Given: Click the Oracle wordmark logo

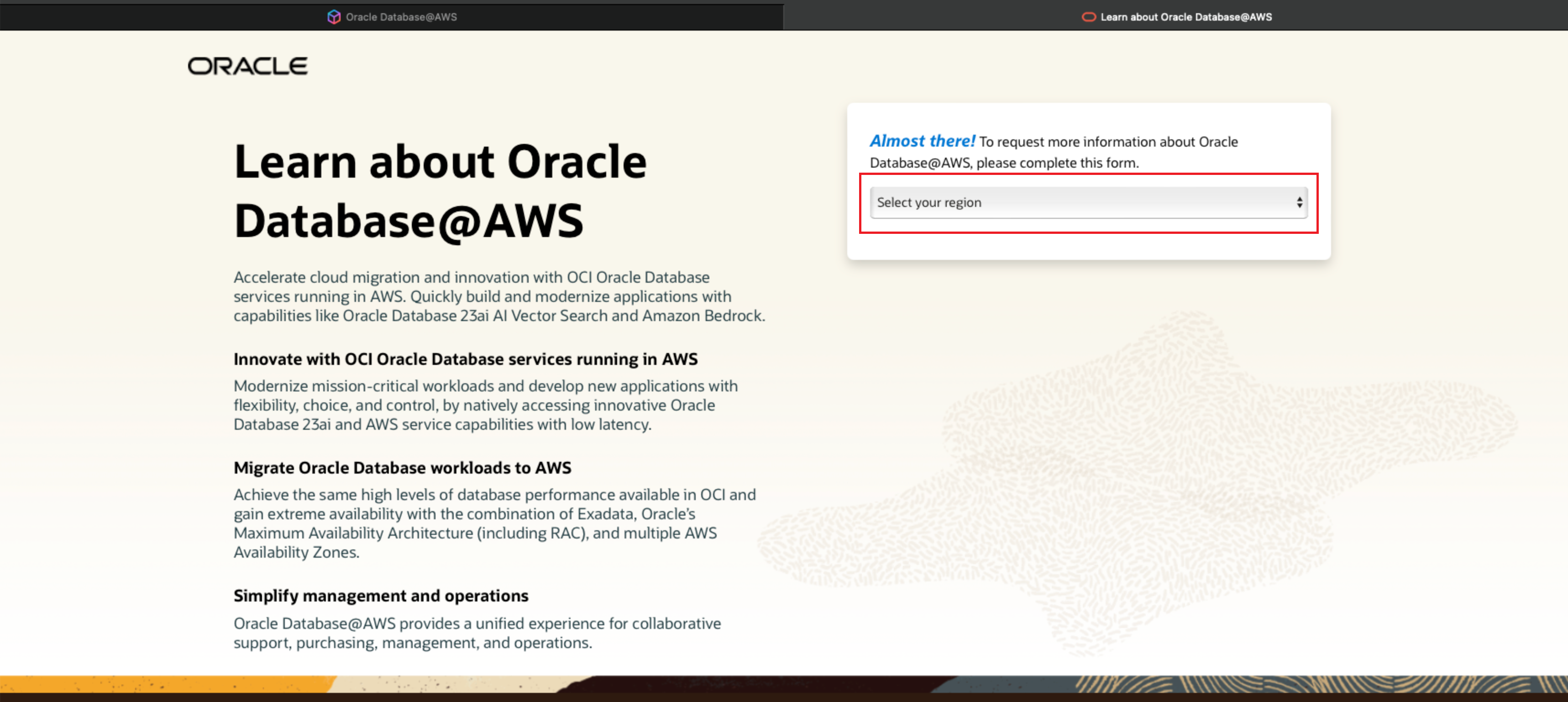Looking at the screenshot, I should pyautogui.click(x=247, y=65).
